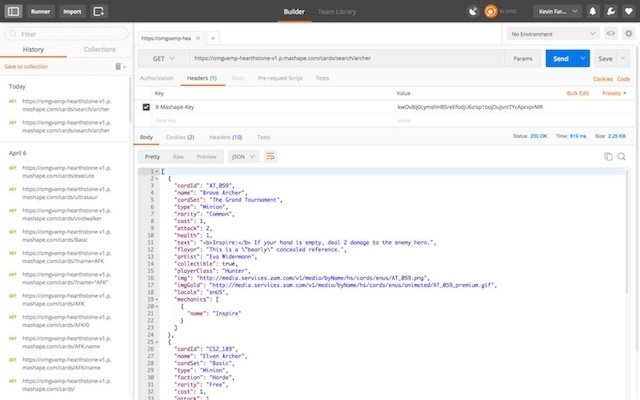640x400 pixels.
Task: Click the heart icon in top bar
Action: [x=629, y=11]
